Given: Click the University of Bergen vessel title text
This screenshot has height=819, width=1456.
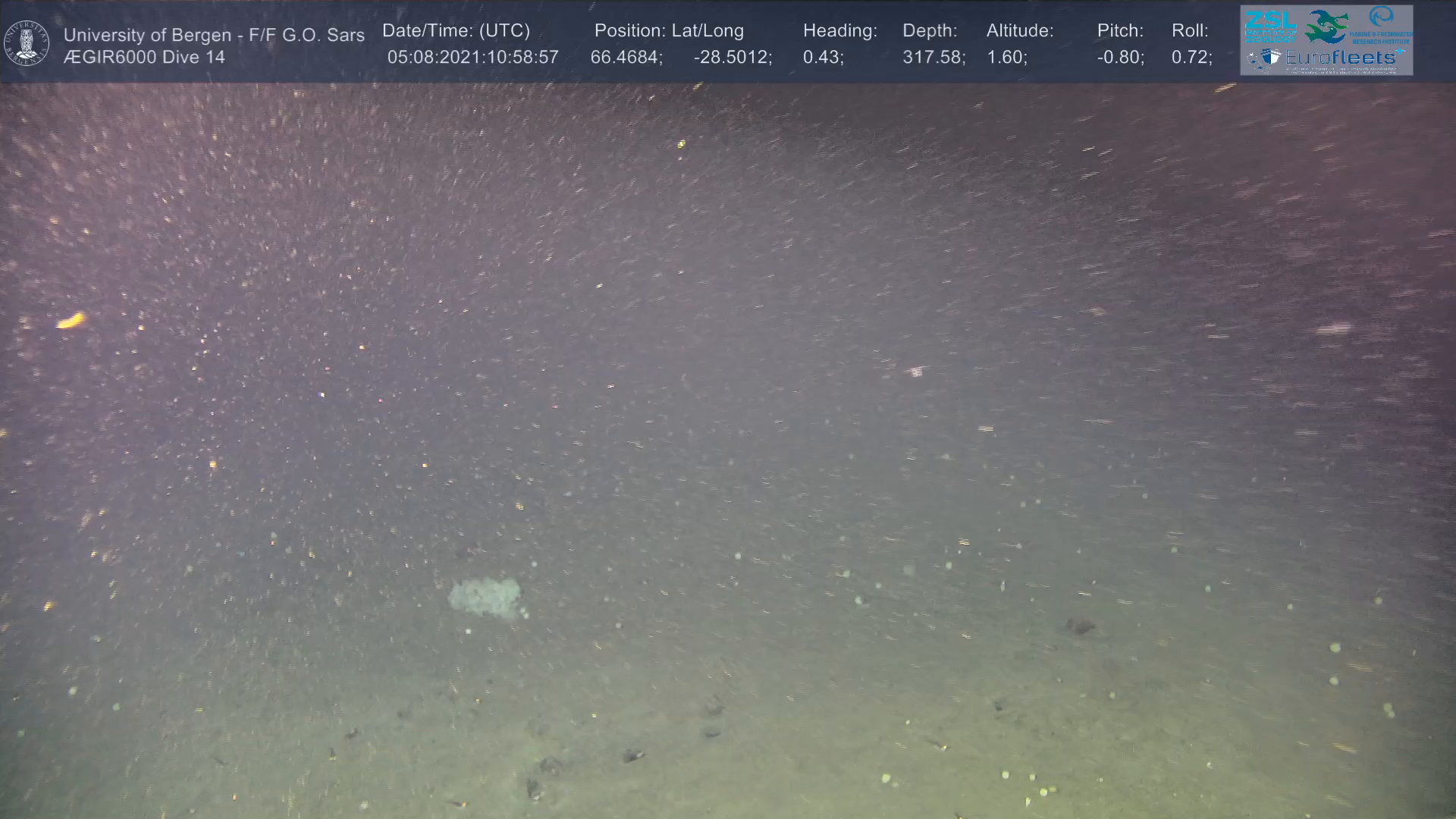Looking at the screenshot, I should pyautogui.click(x=214, y=35).
